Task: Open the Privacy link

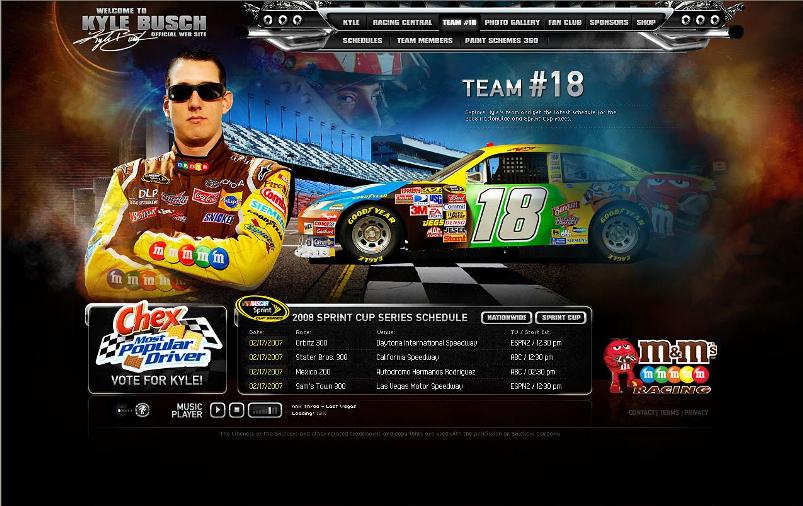Action: (696, 412)
